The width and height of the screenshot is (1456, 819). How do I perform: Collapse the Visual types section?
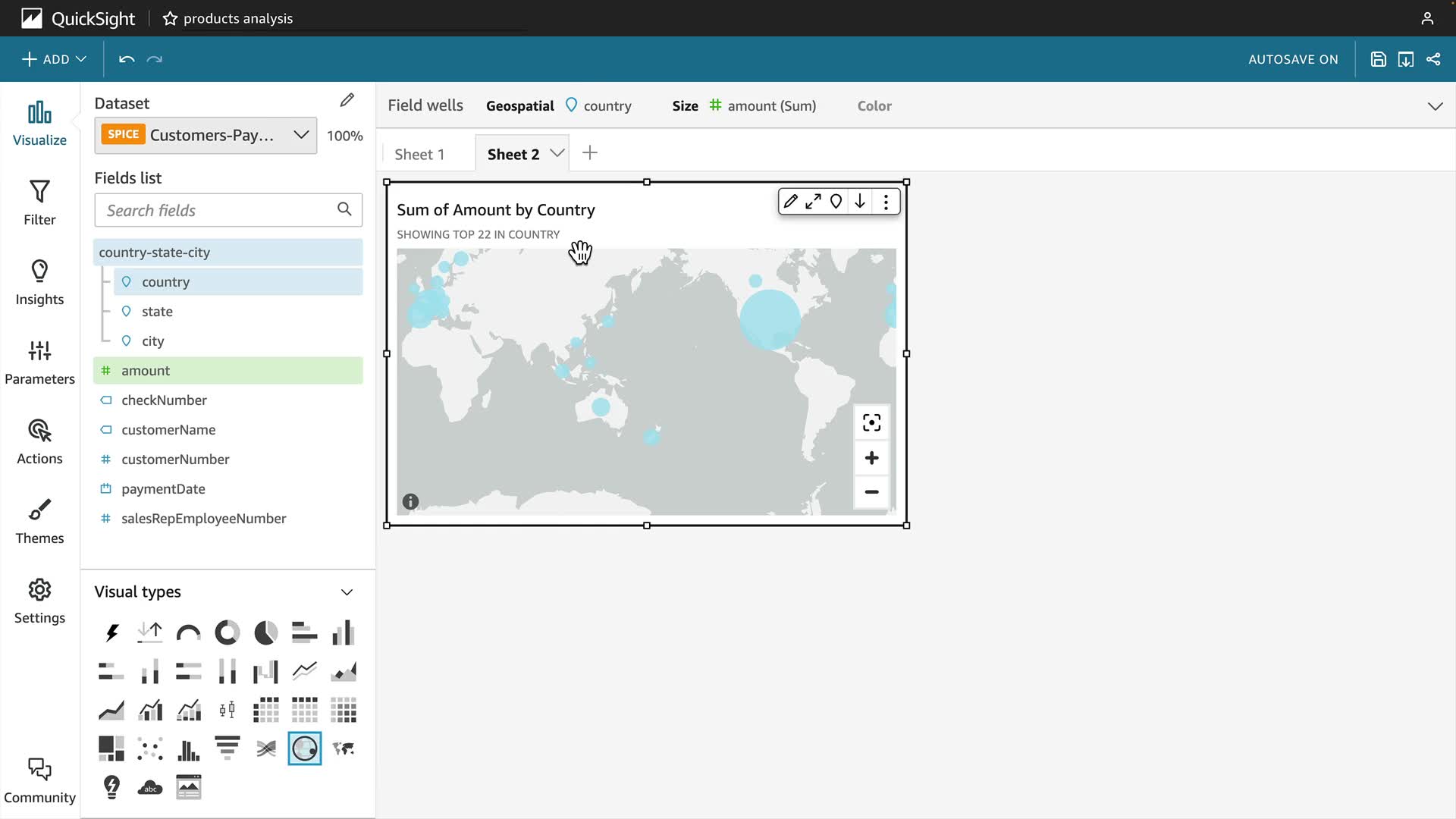[347, 592]
